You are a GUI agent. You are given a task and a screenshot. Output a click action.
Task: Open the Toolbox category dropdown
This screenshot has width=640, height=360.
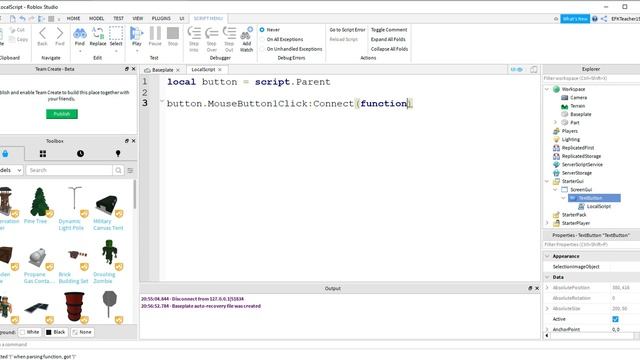pos(11,170)
